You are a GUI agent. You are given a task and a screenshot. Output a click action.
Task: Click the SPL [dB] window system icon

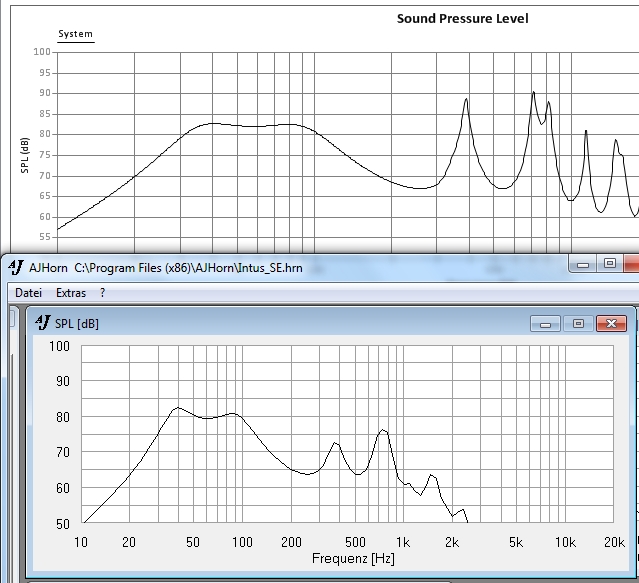(x=43, y=322)
